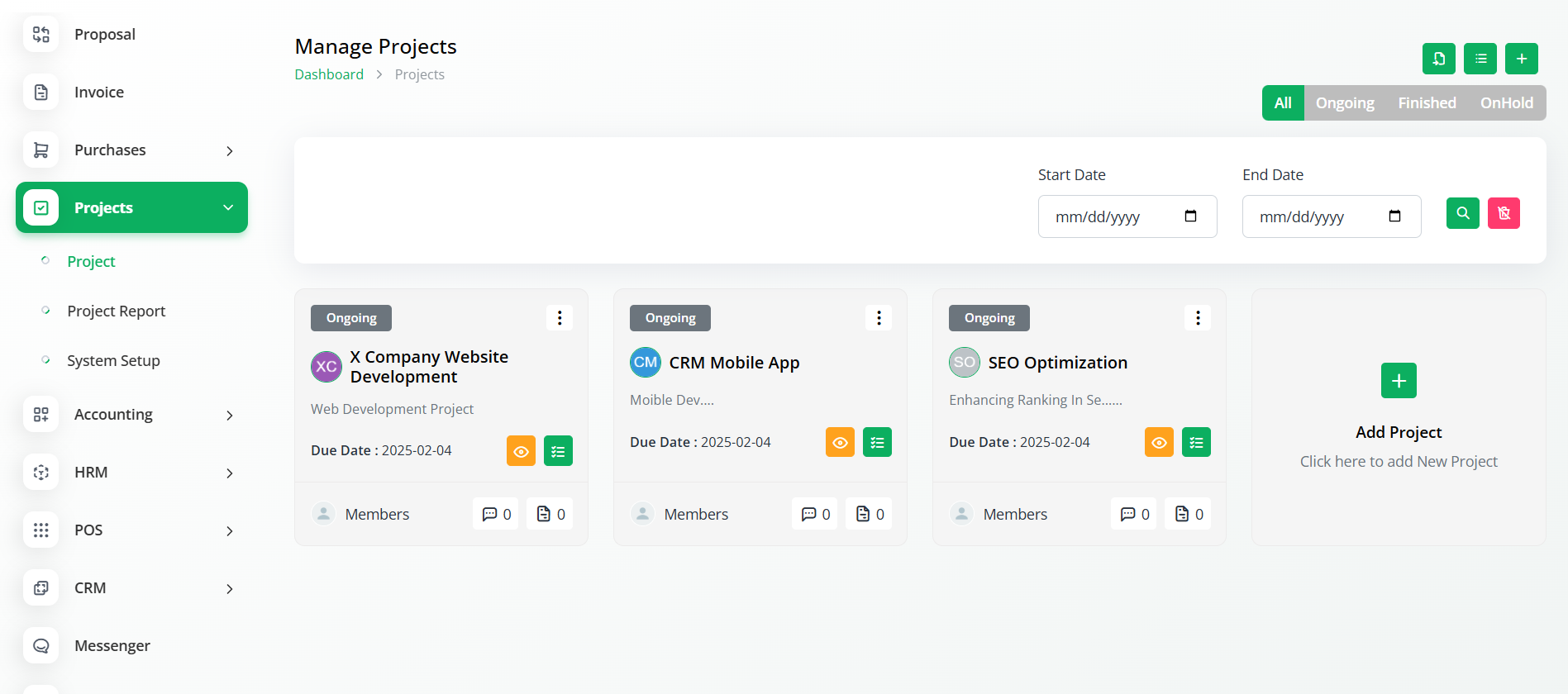Open task list for SEO Optimization
This screenshot has width=1568, height=694.
(1196, 442)
